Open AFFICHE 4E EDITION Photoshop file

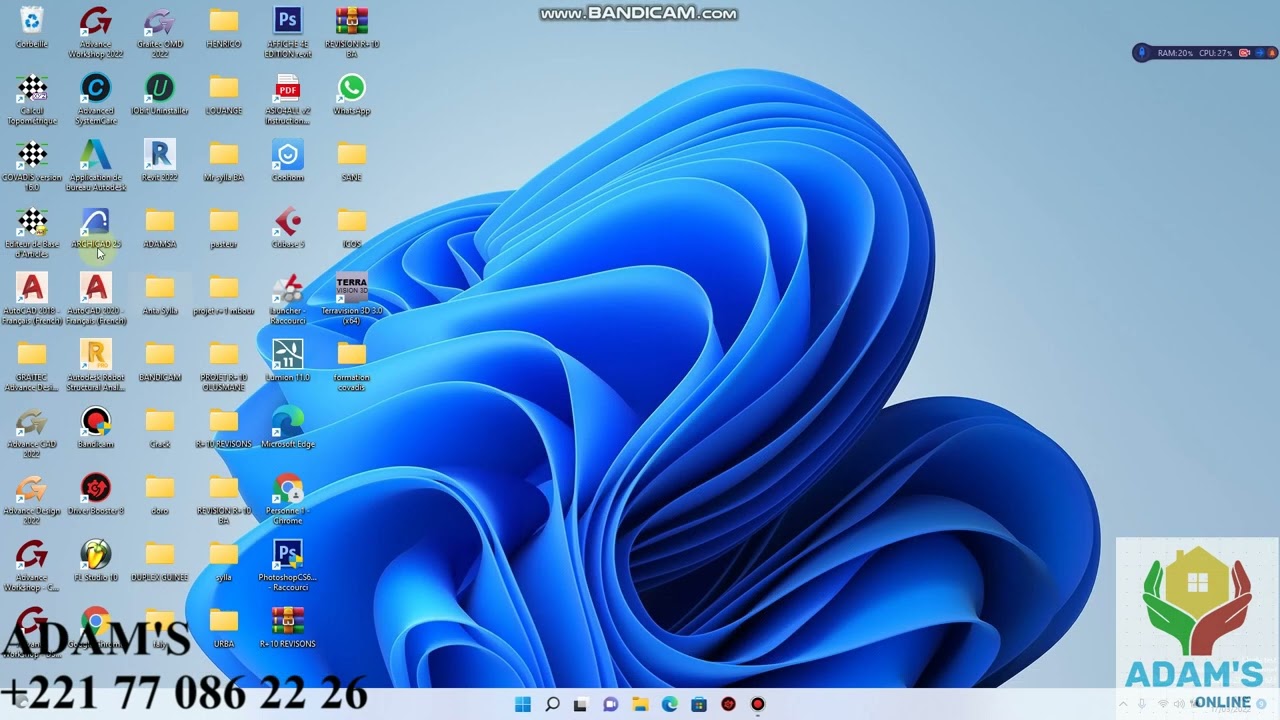click(x=288, y=32)
